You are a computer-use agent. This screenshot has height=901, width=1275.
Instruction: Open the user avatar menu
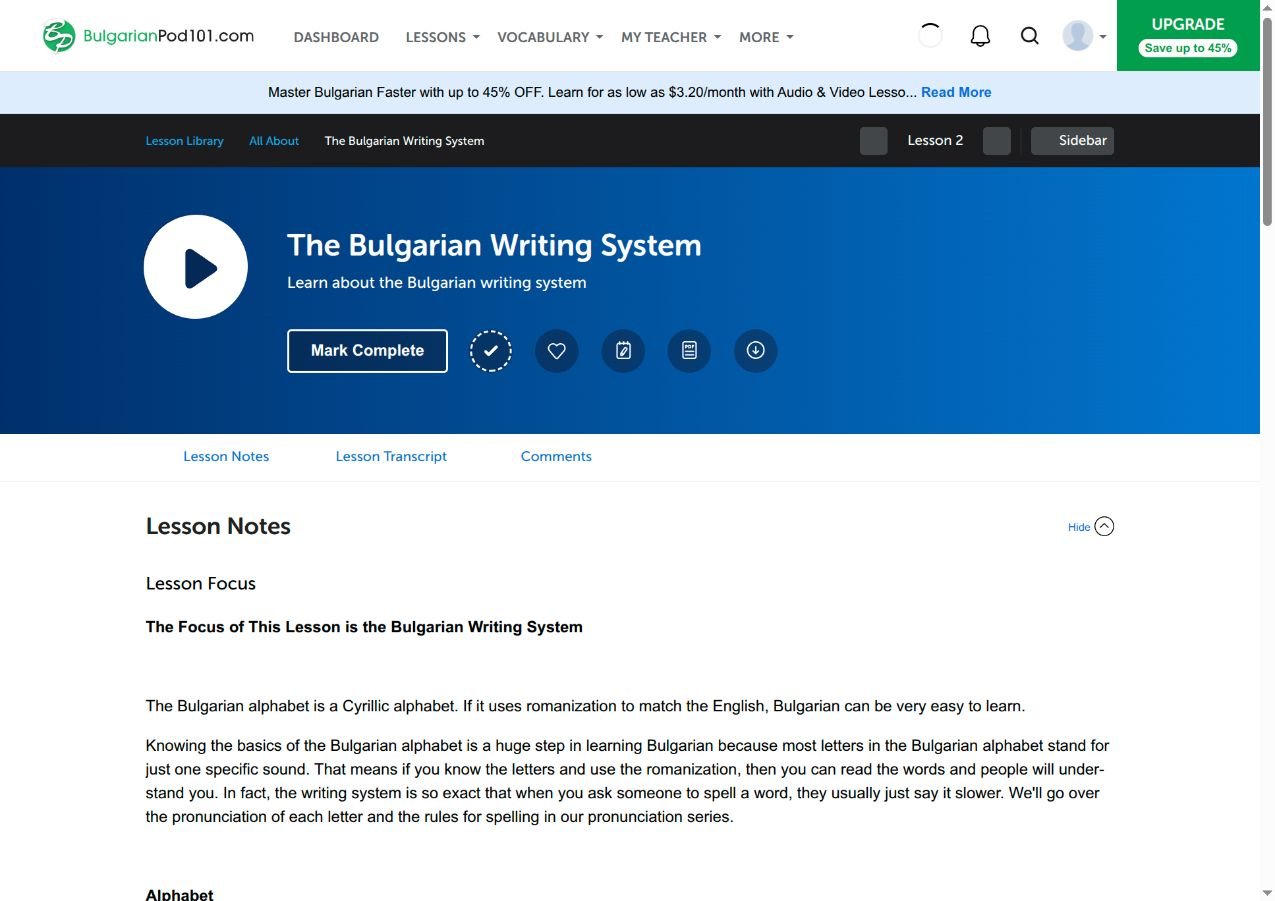1084,36
